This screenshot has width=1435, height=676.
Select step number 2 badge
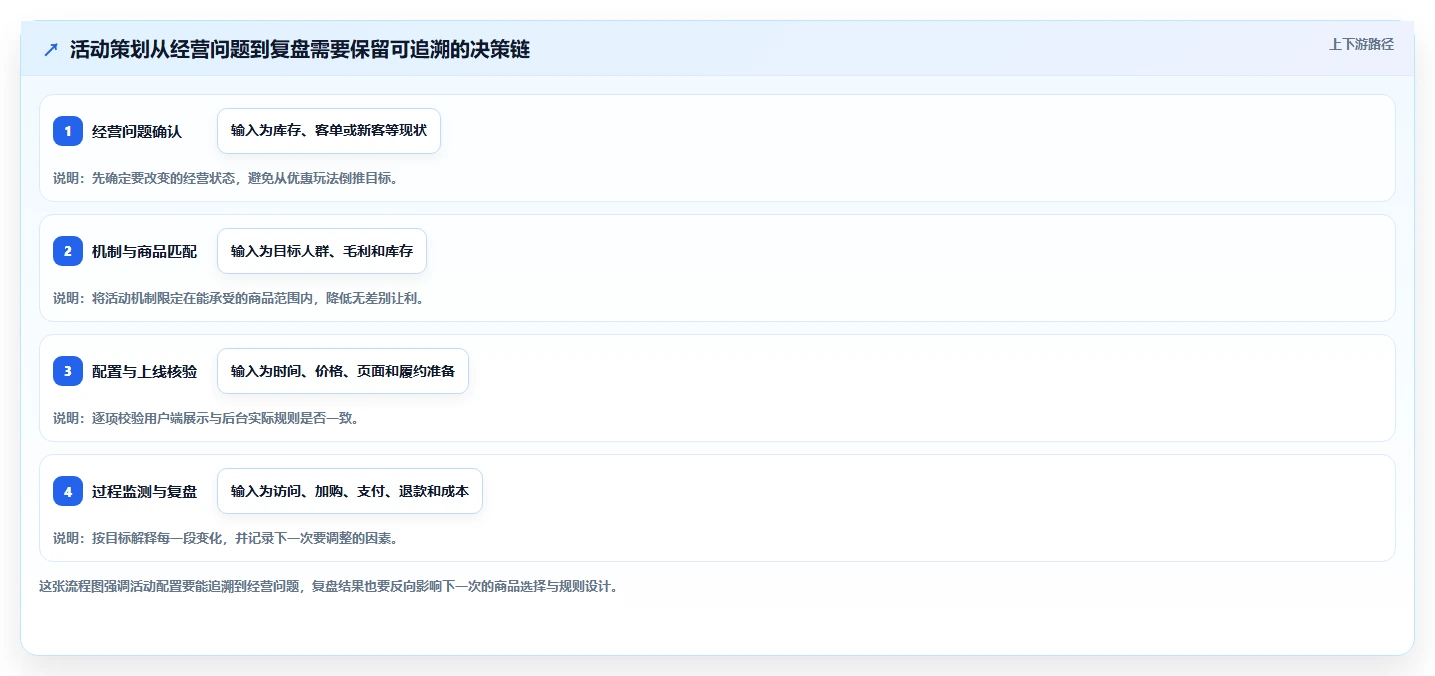click(x=68, y=251)
